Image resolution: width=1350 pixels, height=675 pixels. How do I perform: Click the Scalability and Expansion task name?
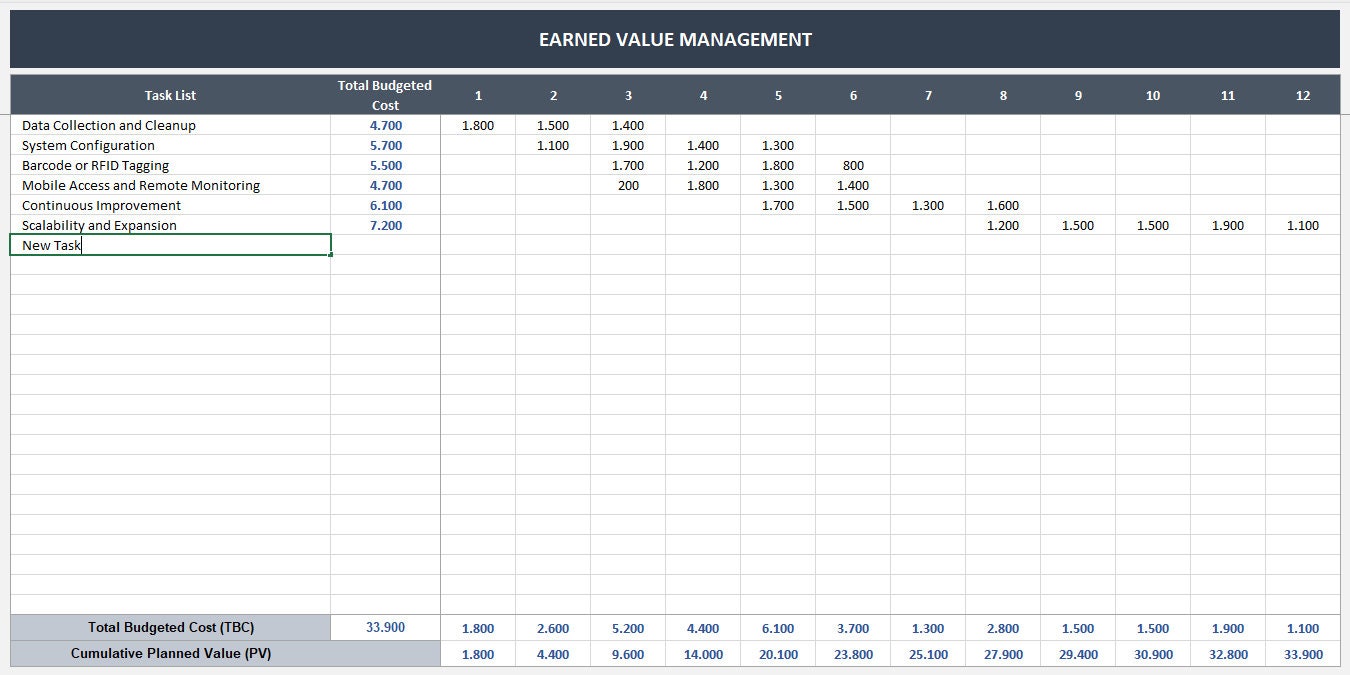(101, 225)
